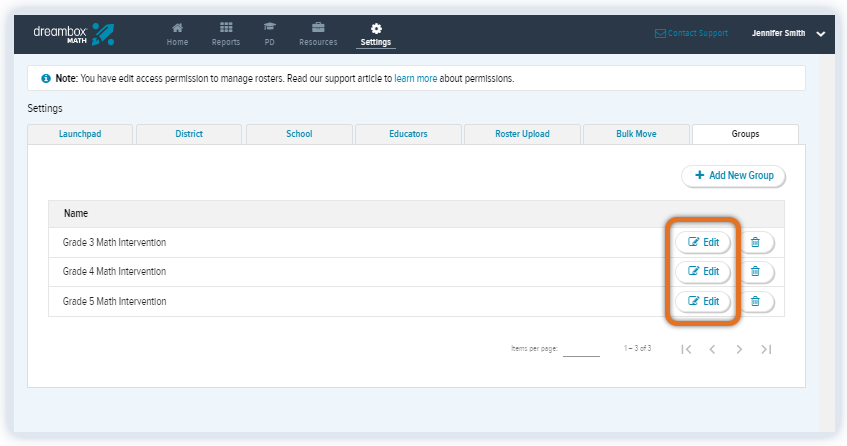Viewport: 847px width, 446px height.
Task: Go to the next page of groups
Action: [739, 349]
